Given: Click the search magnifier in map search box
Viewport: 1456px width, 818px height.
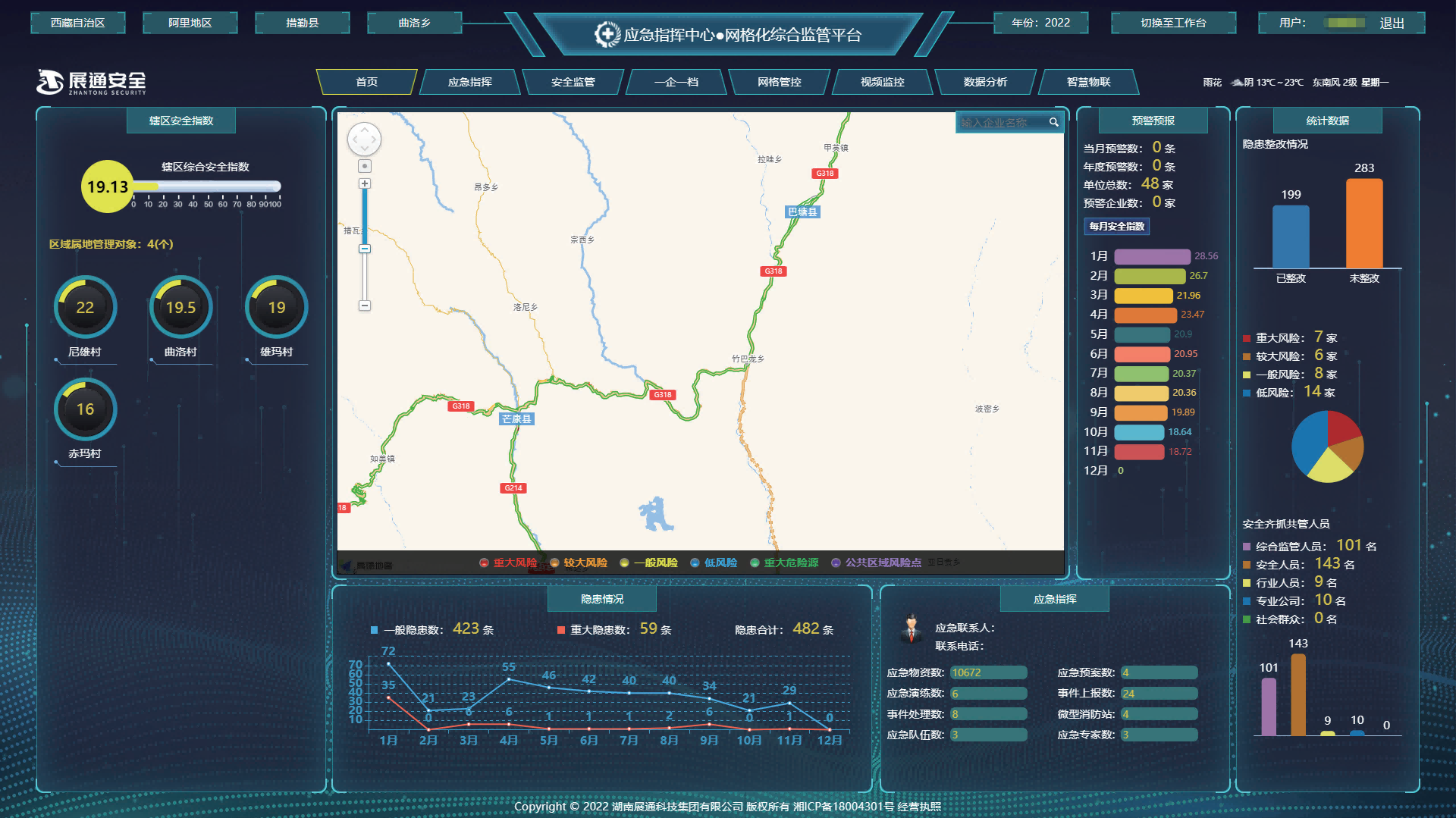Looking at the screenshot, I should pyautogui.click(x=1053, y=122).
